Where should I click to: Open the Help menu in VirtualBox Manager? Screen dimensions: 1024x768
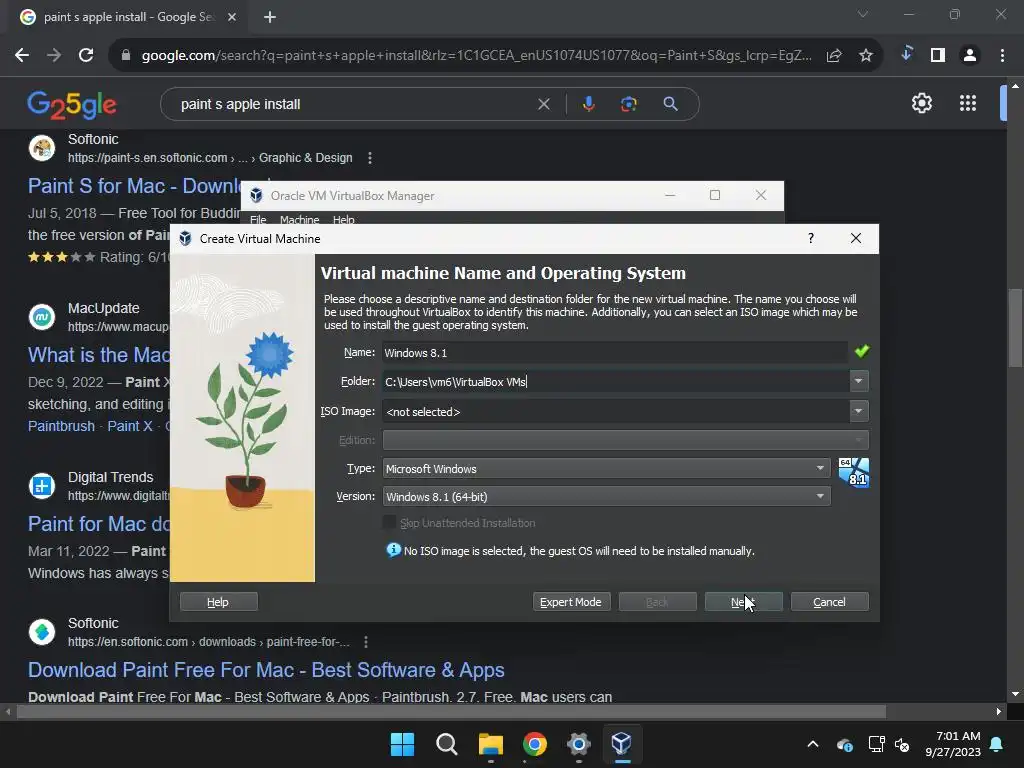[x=344, y=219]
